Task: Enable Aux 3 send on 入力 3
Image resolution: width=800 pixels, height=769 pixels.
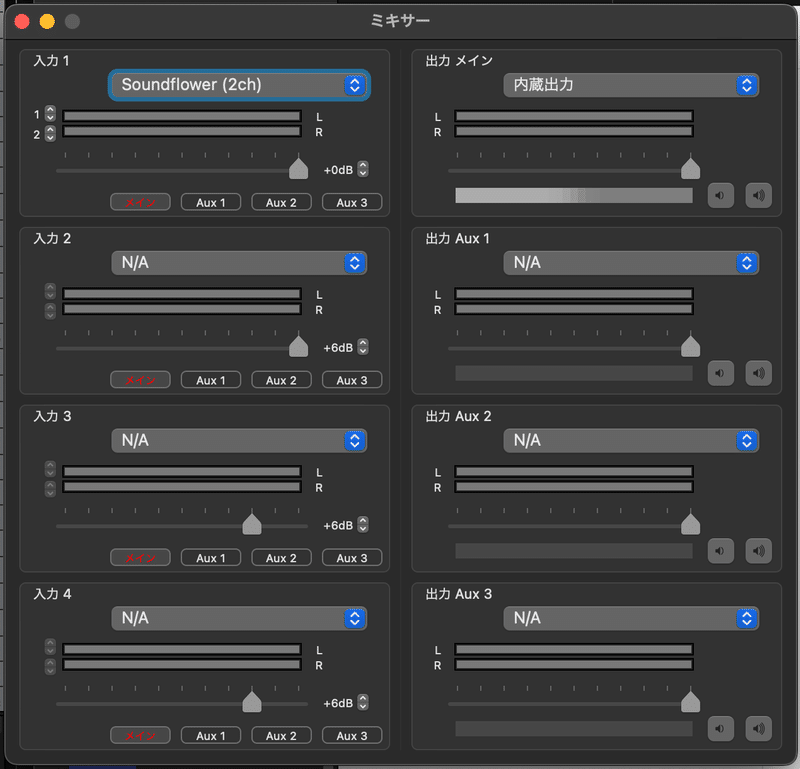Action: [352, 558]
